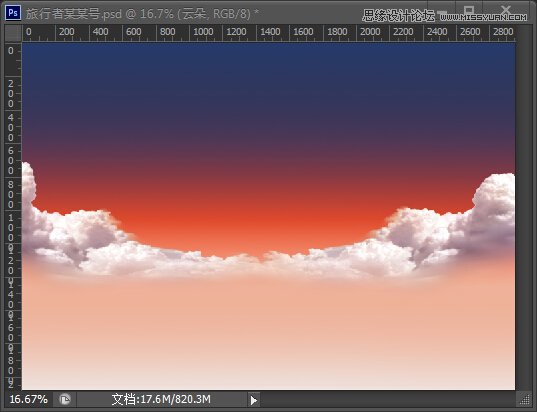Click the Photoshop Ps icon in title bar
The width and height of the screenshot is (537, 412).
coord(13,13)
